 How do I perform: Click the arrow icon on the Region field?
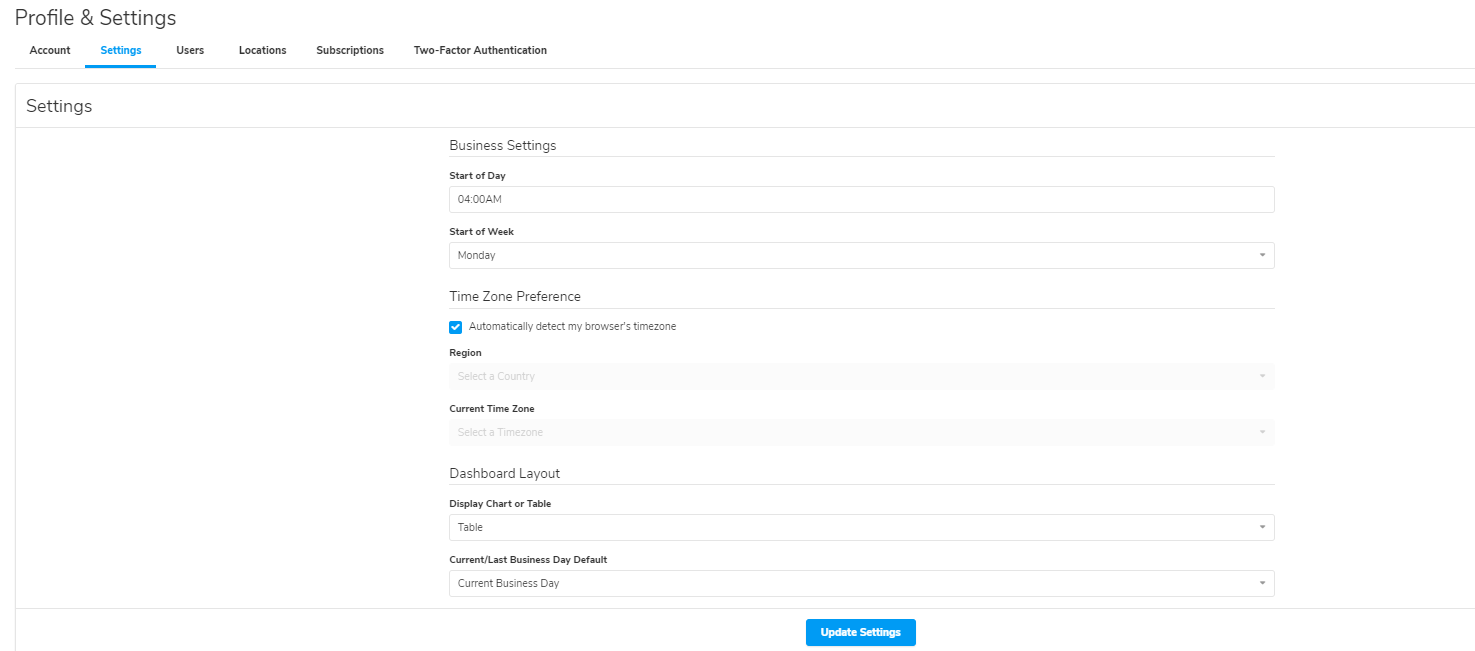(1262, 376)
